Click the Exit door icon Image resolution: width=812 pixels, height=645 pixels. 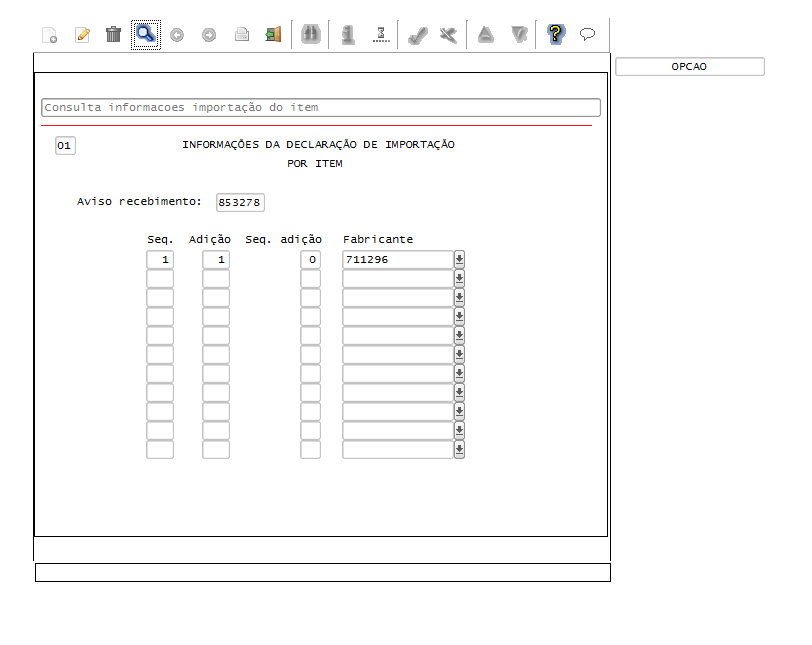click(x=273, y=35)
